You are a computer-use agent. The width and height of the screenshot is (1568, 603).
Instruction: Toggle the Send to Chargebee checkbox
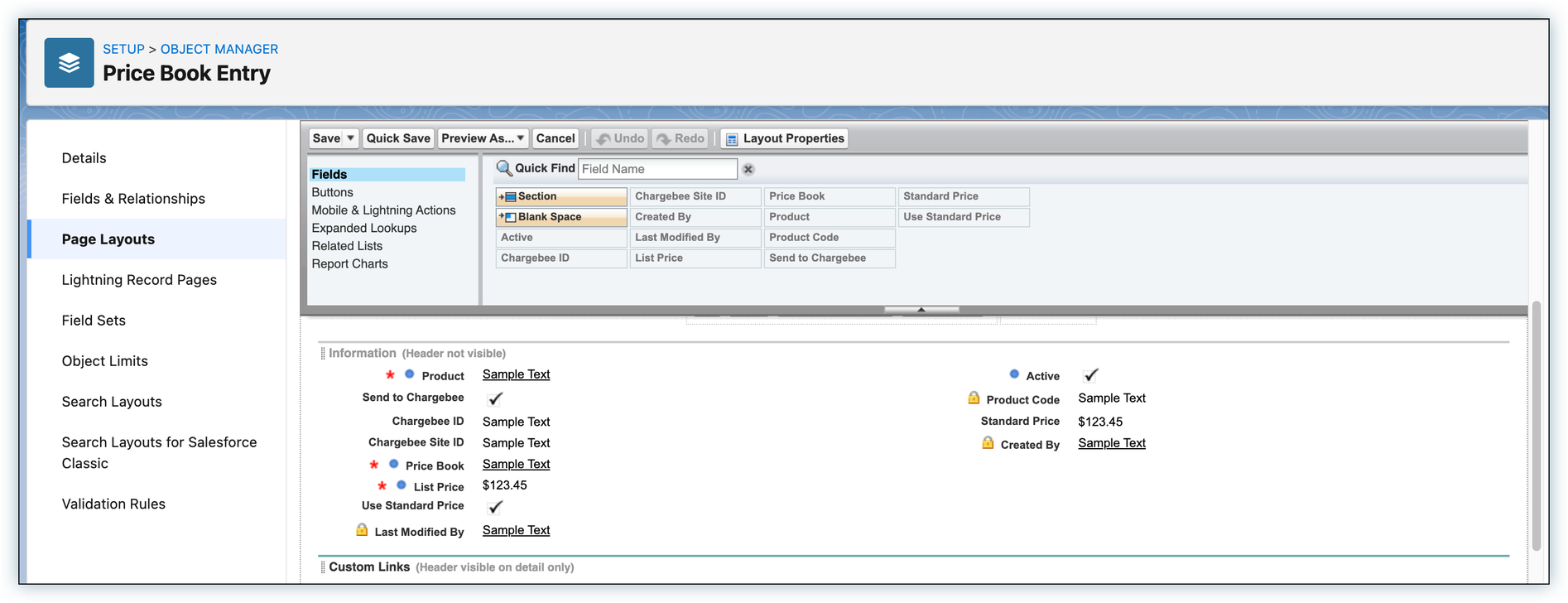coord(495,398)
